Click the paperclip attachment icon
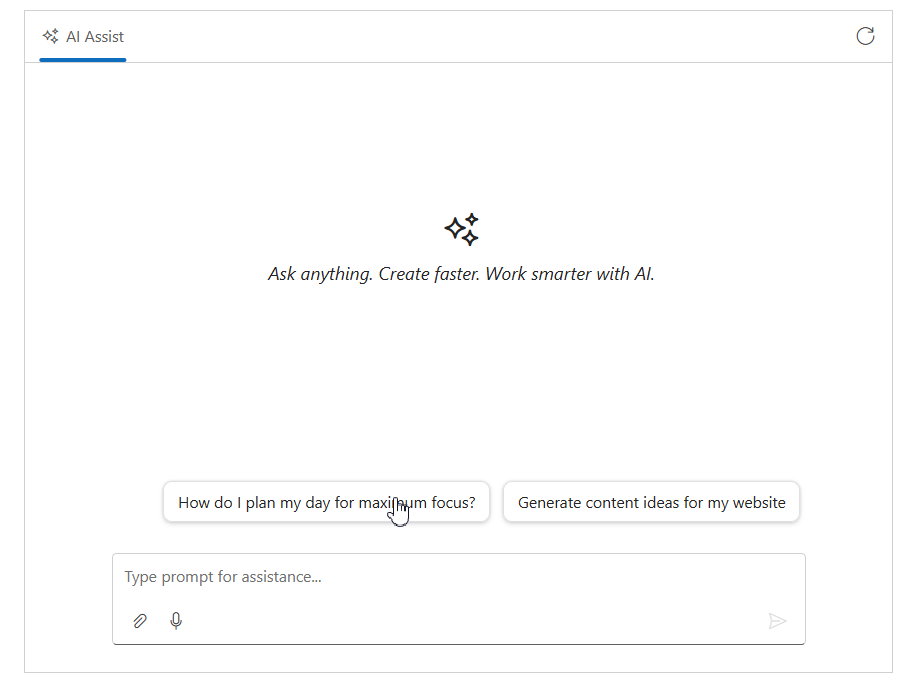The width and height of the screenshot is (905, 684). point(140,621)
